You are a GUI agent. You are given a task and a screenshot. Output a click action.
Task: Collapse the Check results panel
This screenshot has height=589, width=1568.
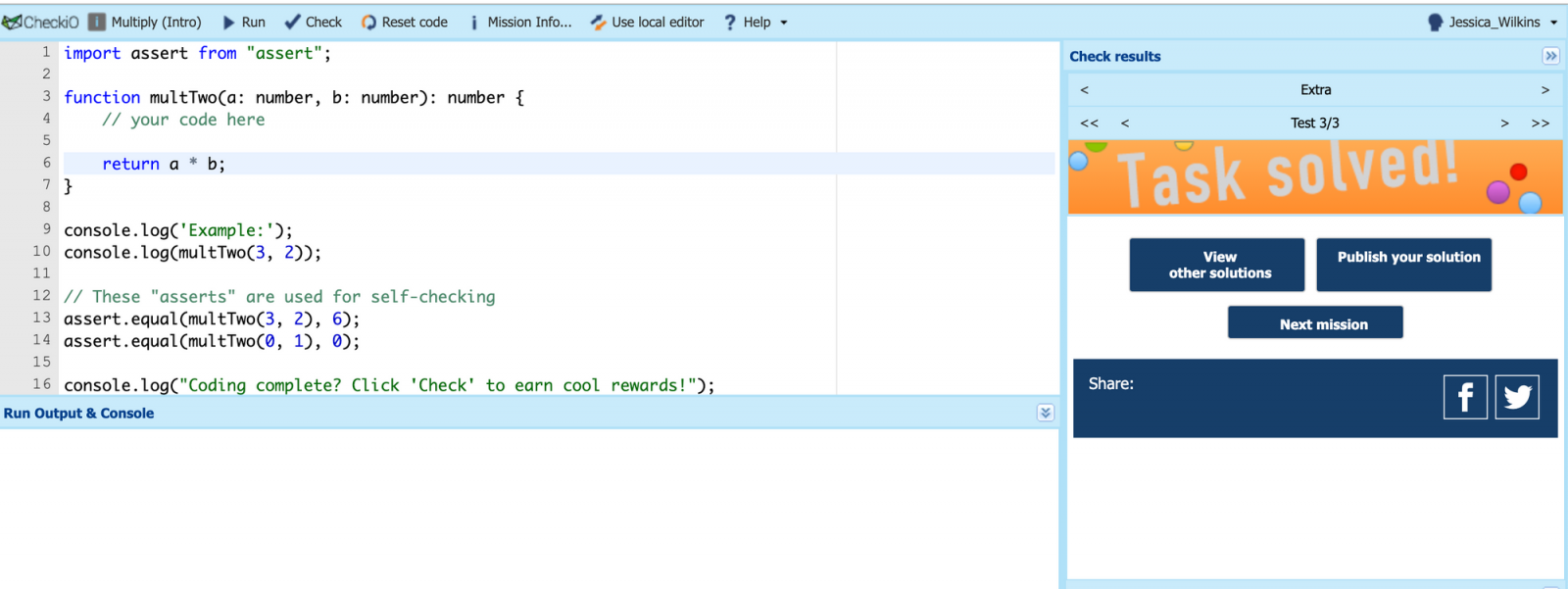1550,56
